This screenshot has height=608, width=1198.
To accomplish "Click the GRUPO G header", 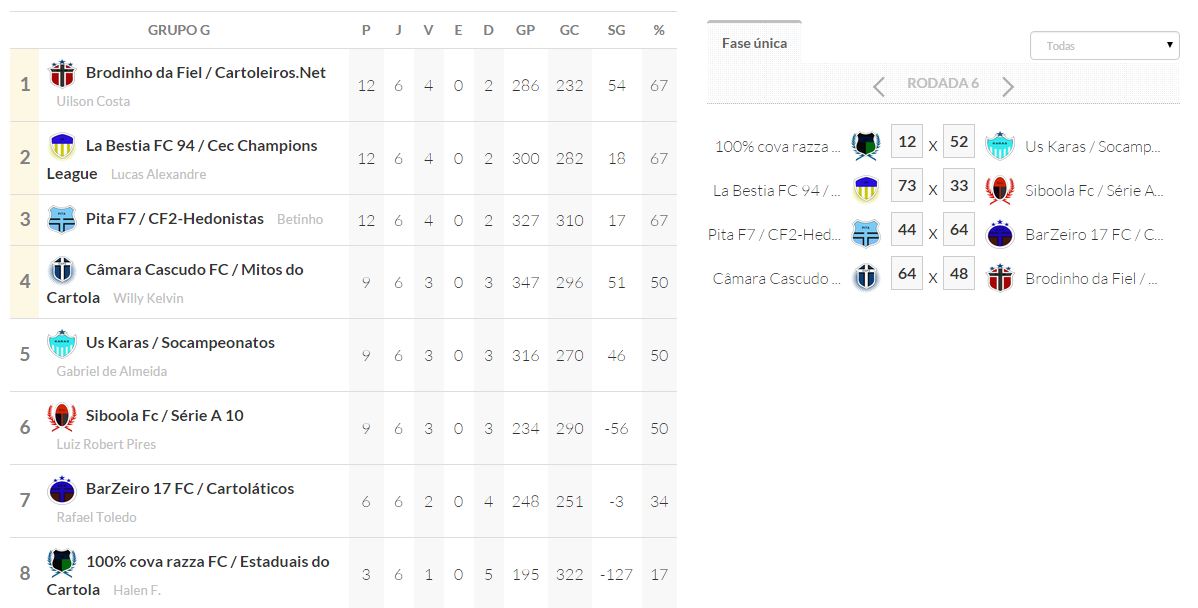I will tap(179, 30).
